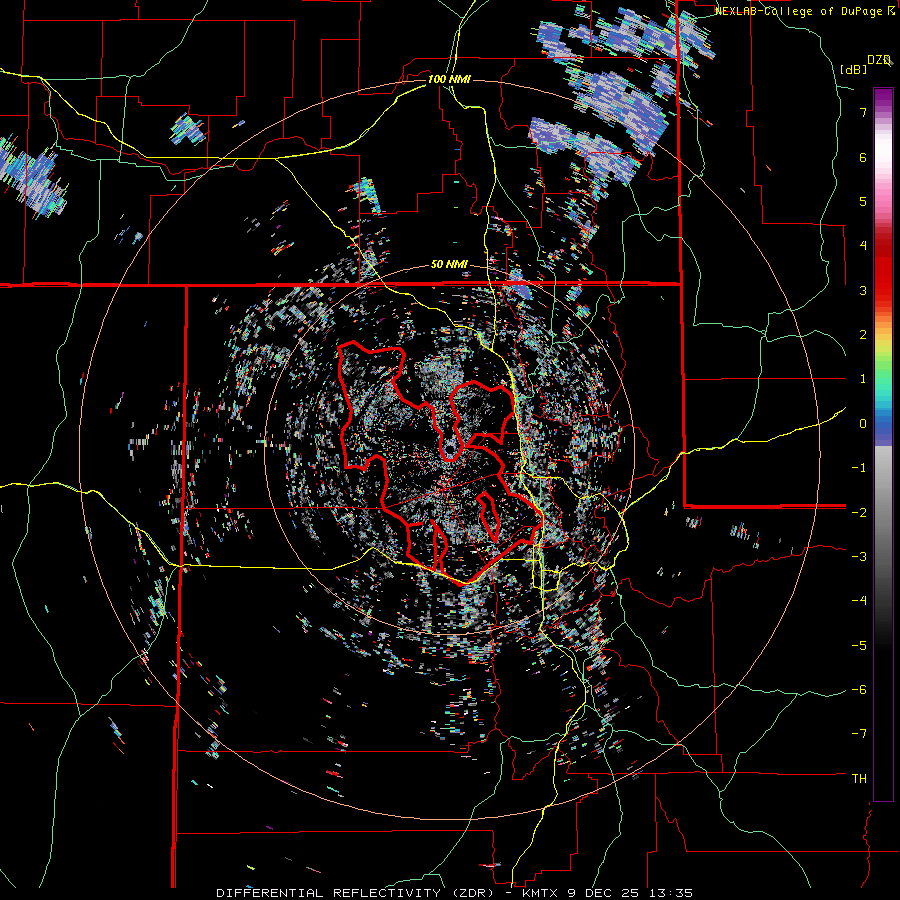Click the "-1" value on the color scale
The width and height of the screenshot is (900, 900).
[859, 468]
